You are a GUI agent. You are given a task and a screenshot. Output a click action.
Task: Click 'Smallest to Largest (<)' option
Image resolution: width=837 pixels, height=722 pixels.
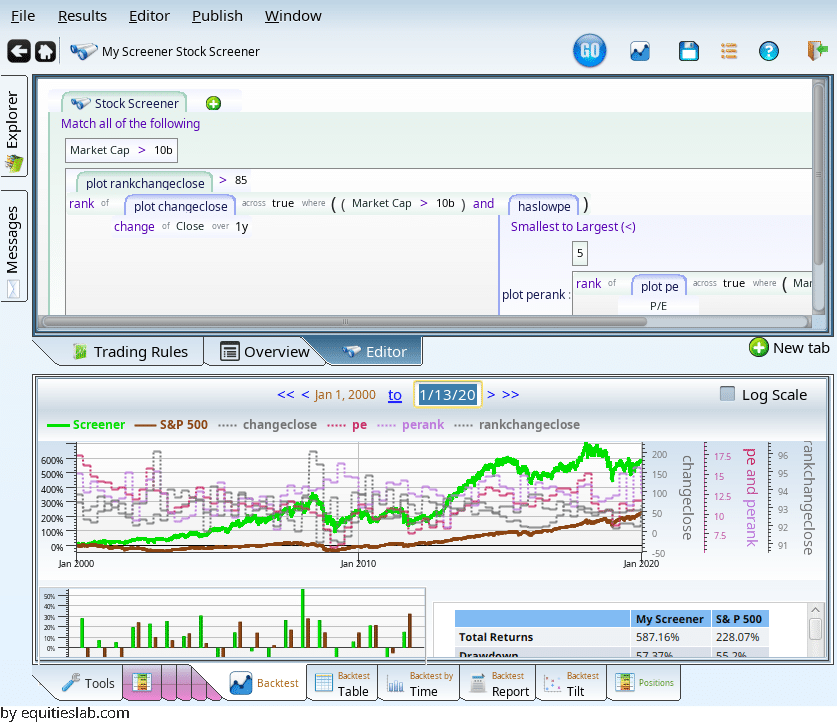coord(573,227)
